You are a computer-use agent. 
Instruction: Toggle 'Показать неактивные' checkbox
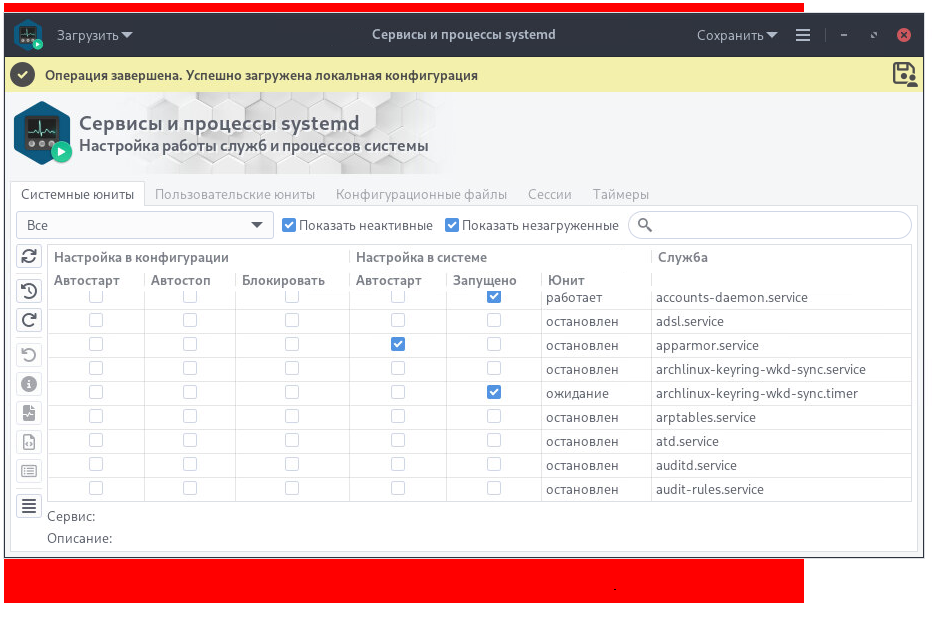click(289, 225)
